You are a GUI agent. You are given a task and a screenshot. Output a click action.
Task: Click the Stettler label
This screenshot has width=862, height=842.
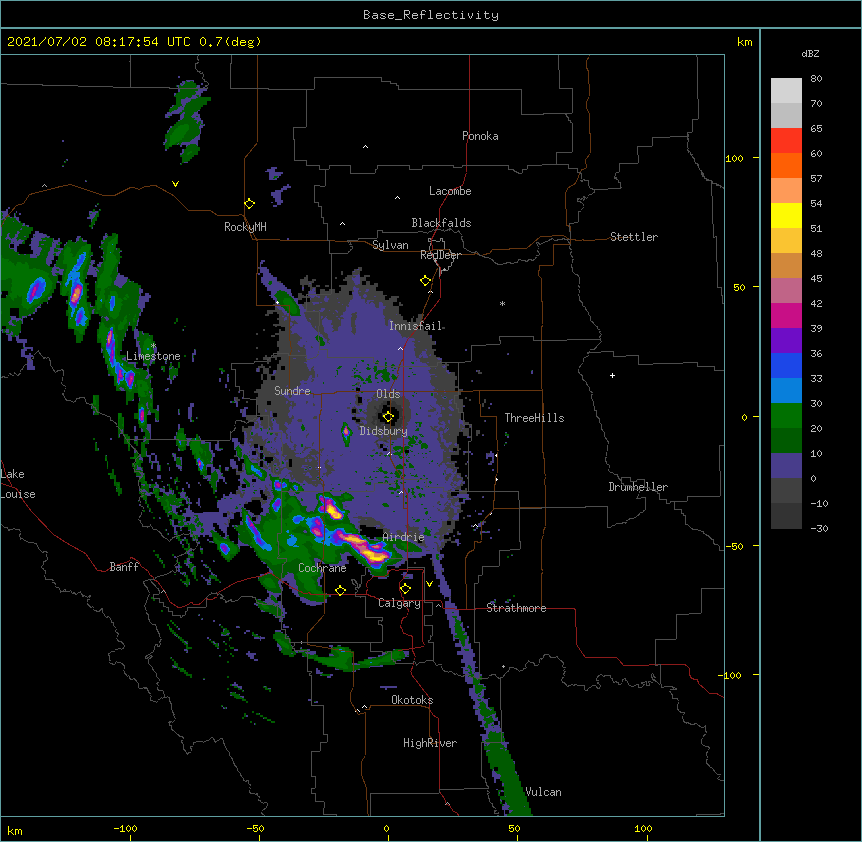634,237
